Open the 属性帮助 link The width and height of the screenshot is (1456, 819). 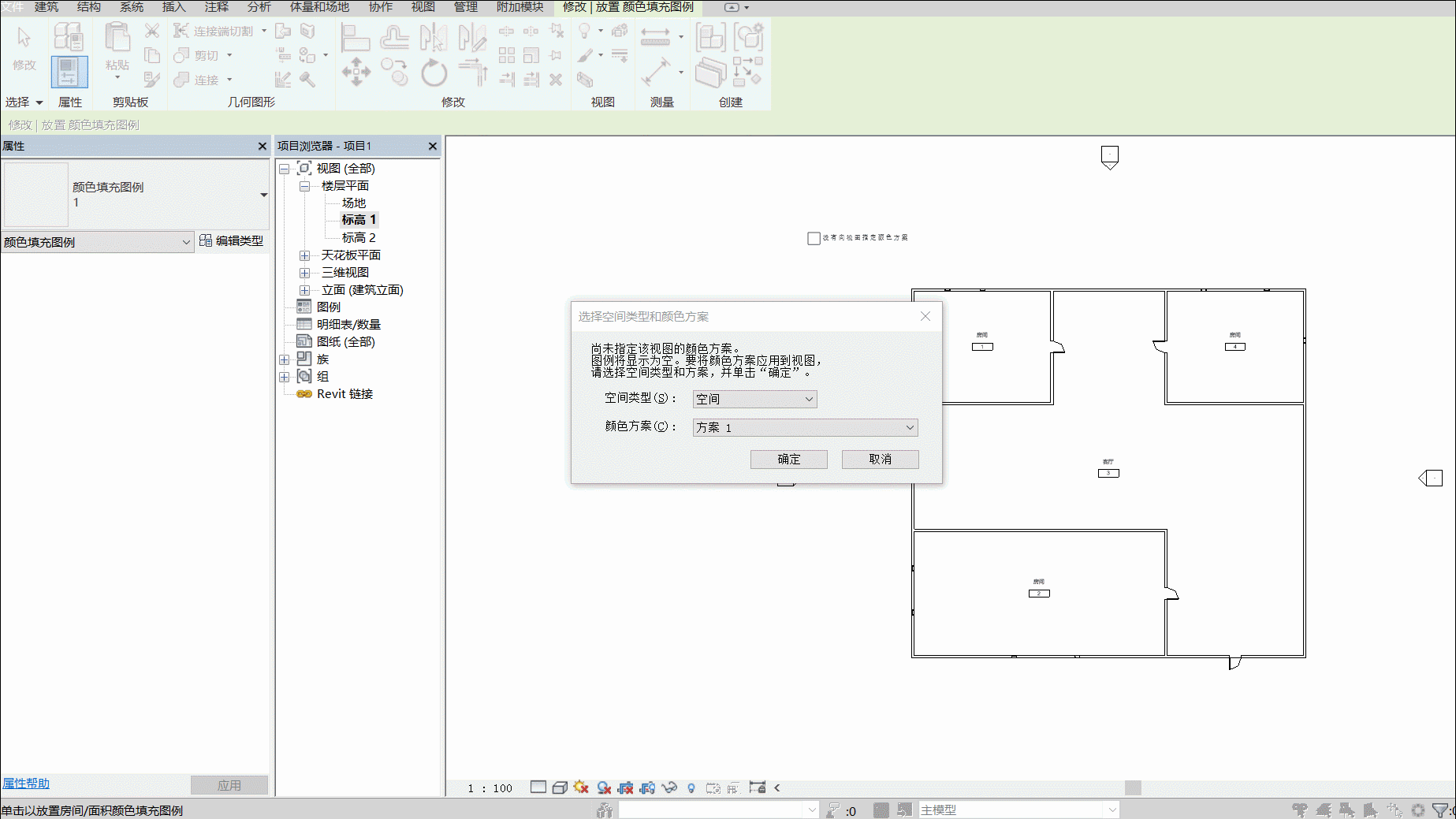point(26,783)
